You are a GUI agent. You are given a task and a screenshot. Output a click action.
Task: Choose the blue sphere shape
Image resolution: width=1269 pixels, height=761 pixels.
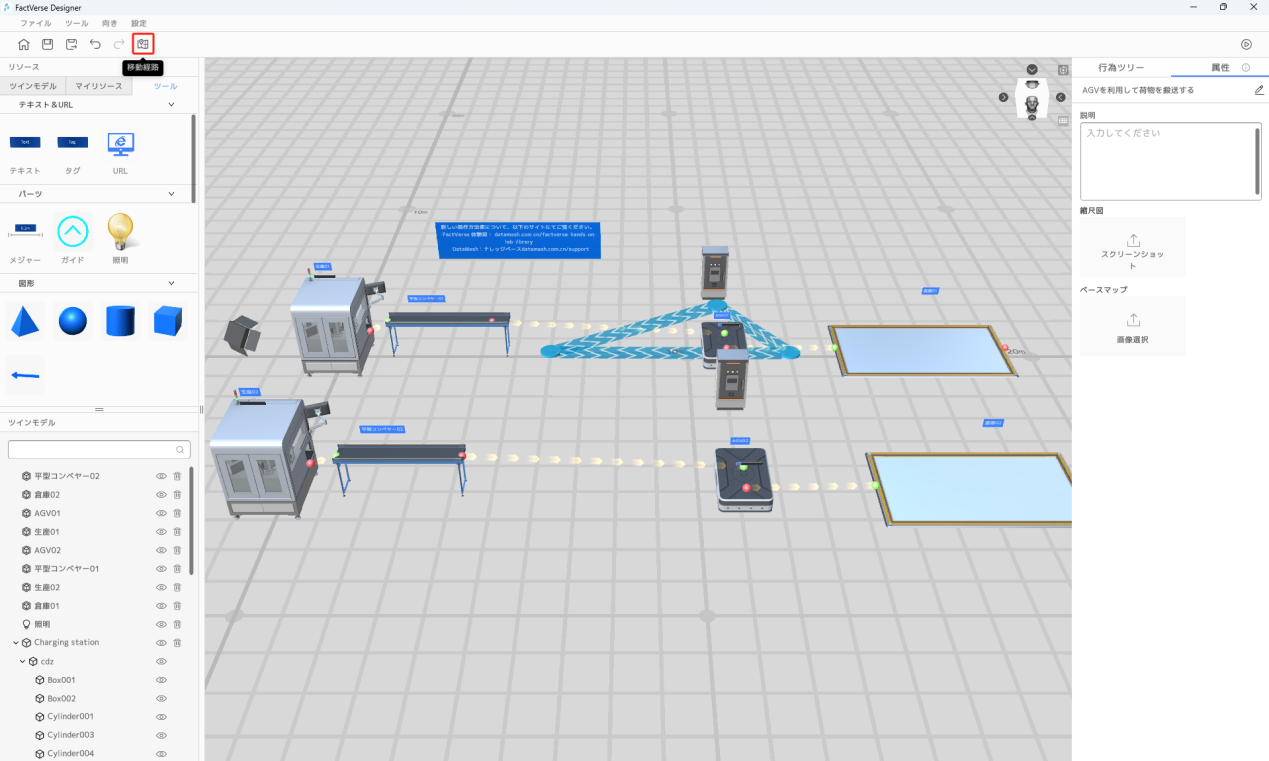pos(73,321)
